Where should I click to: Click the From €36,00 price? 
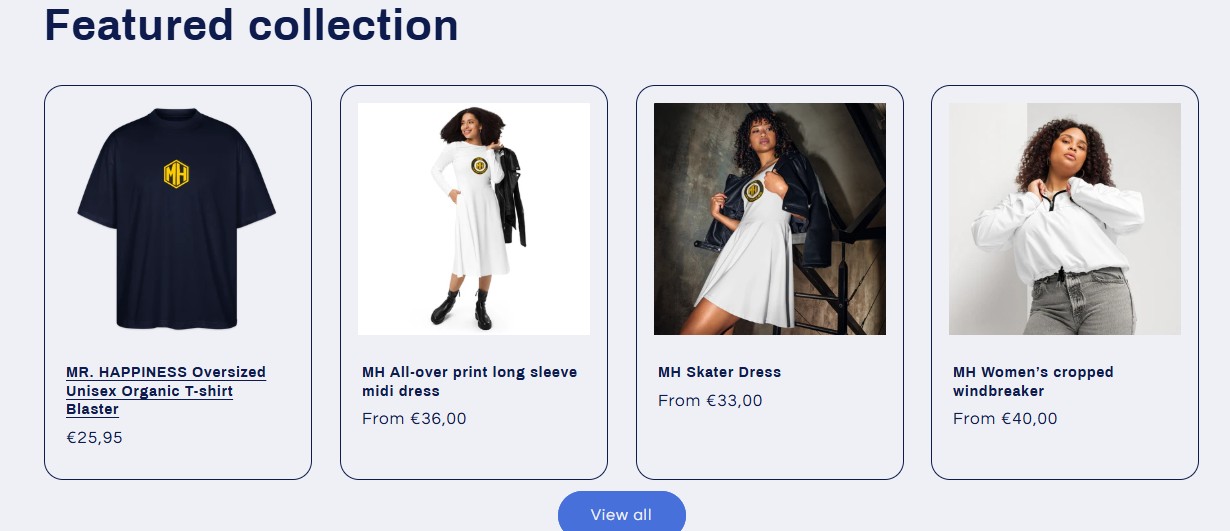pyautogui.click(x=414, y=418)
